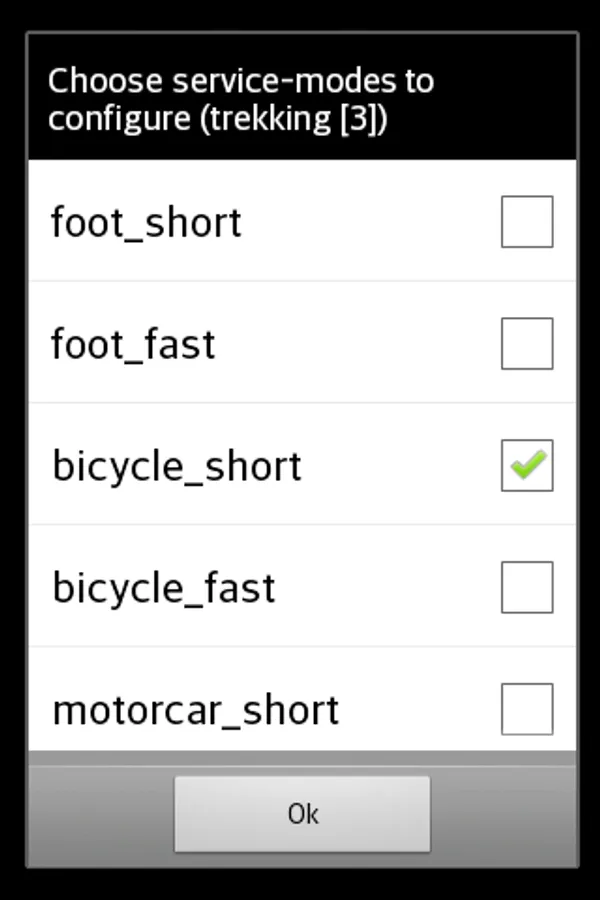The image size is (600, 900).
Task: Check the foot_short checkbox
Action: 526,221
